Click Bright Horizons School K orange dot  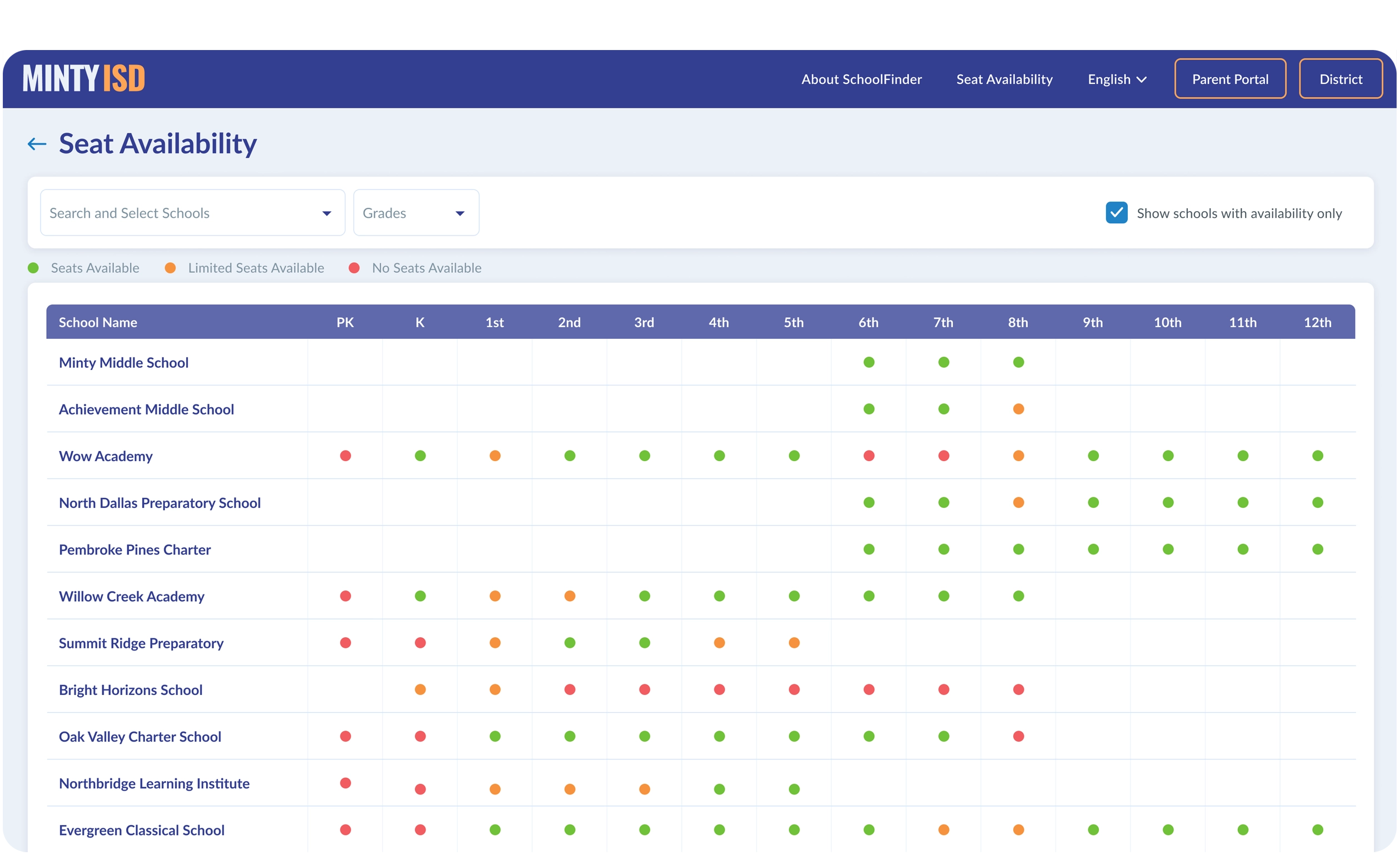(x=419, y=689)
